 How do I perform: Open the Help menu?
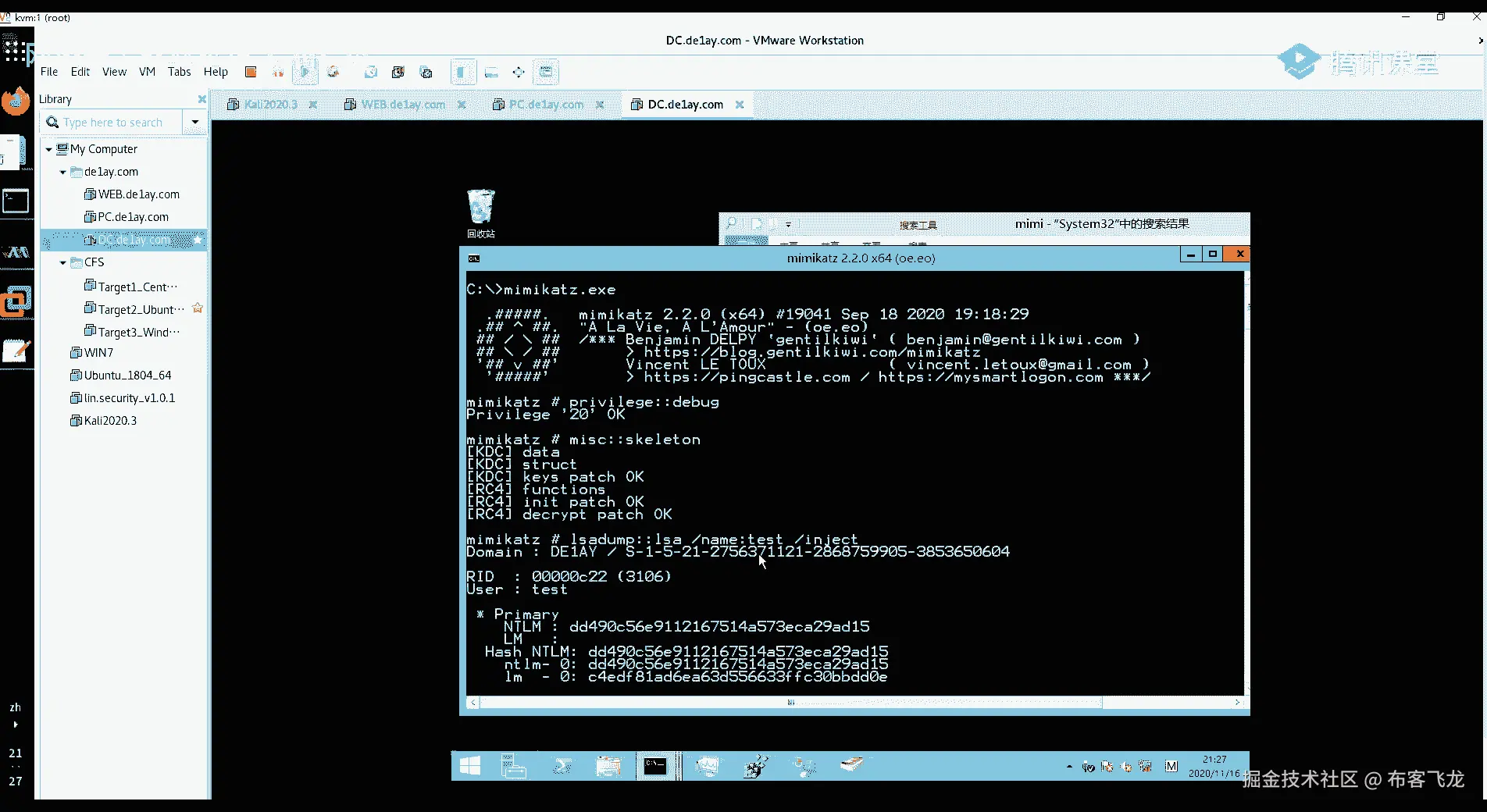click(x=216, y=72)
